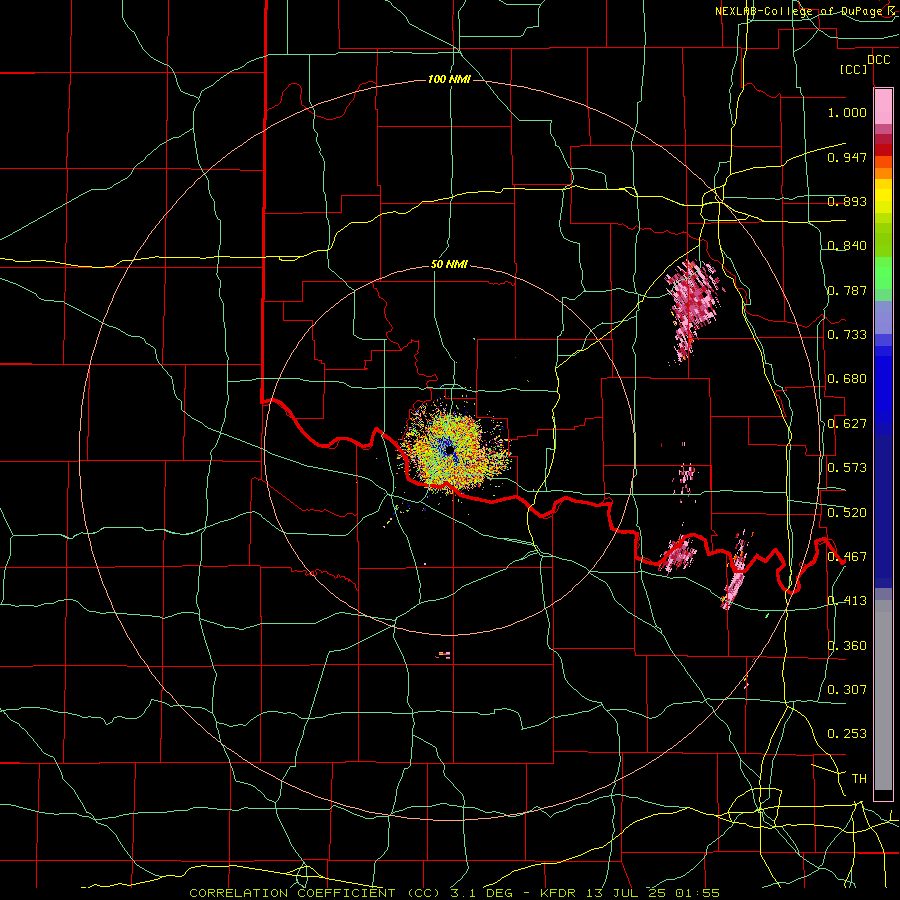
Task: Click the TH threshold label
Action: point(859,779)
